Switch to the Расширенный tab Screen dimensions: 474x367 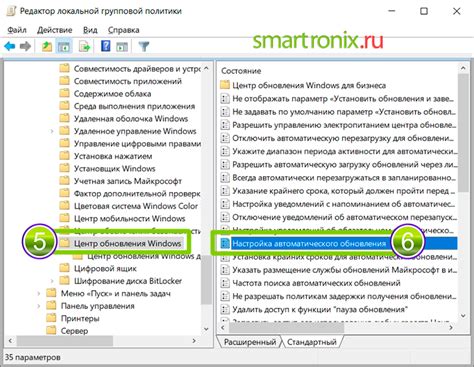[x=250, y=342]
